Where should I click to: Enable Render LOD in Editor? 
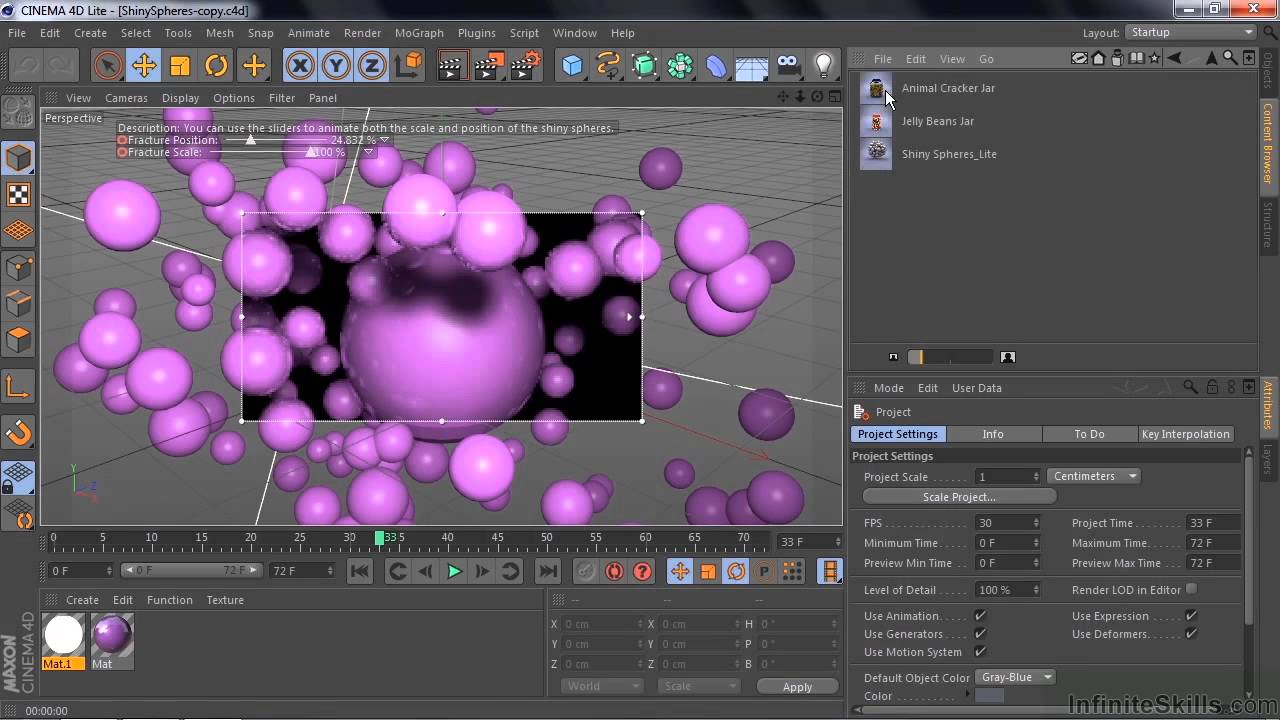[1191, 590]
